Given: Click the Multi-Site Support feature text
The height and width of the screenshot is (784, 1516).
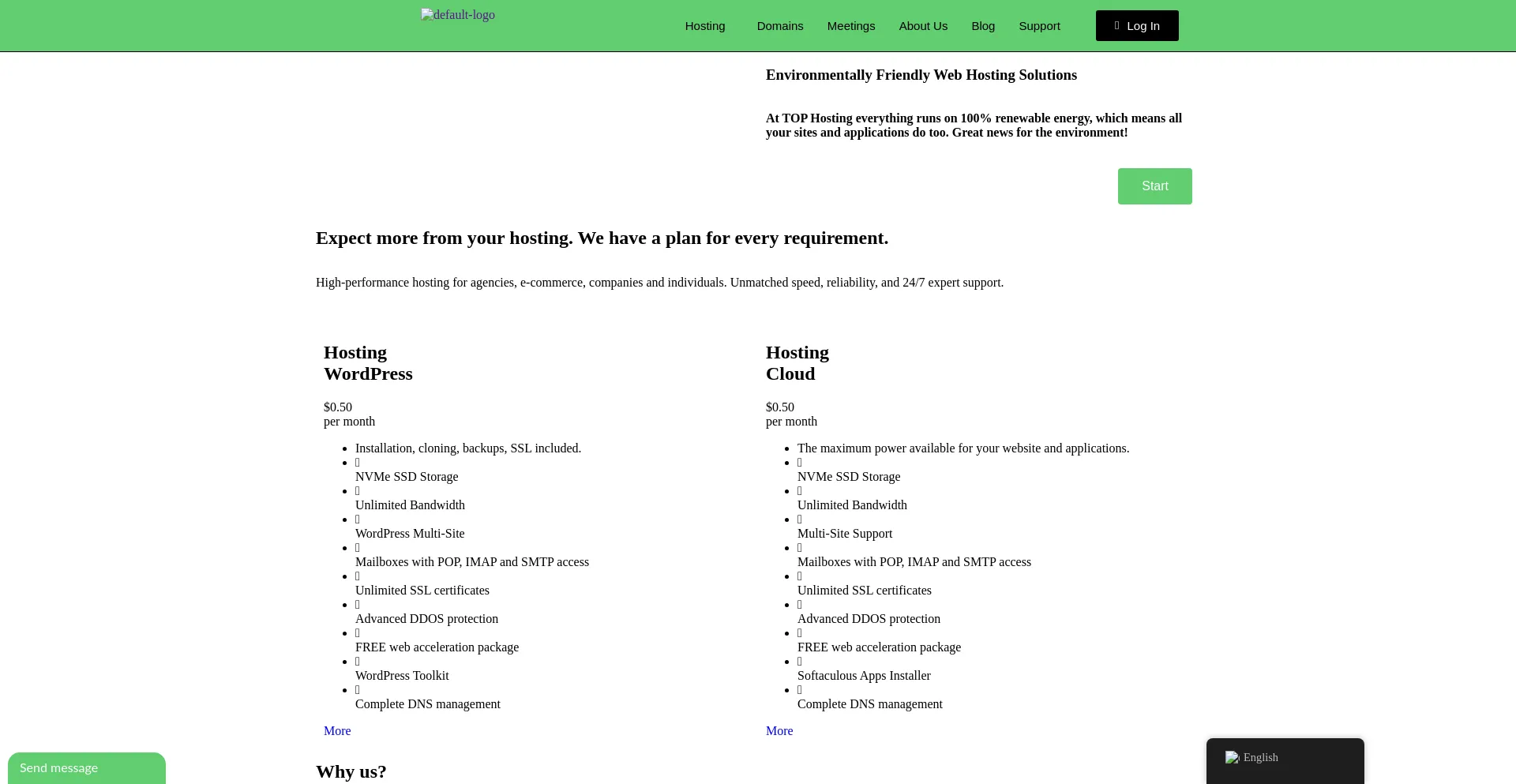Looking at the screenshot, I should point(845,534).
